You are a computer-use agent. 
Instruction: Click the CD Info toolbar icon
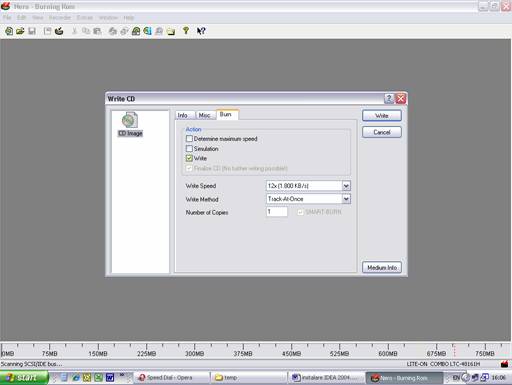click(x=147, y=31)
